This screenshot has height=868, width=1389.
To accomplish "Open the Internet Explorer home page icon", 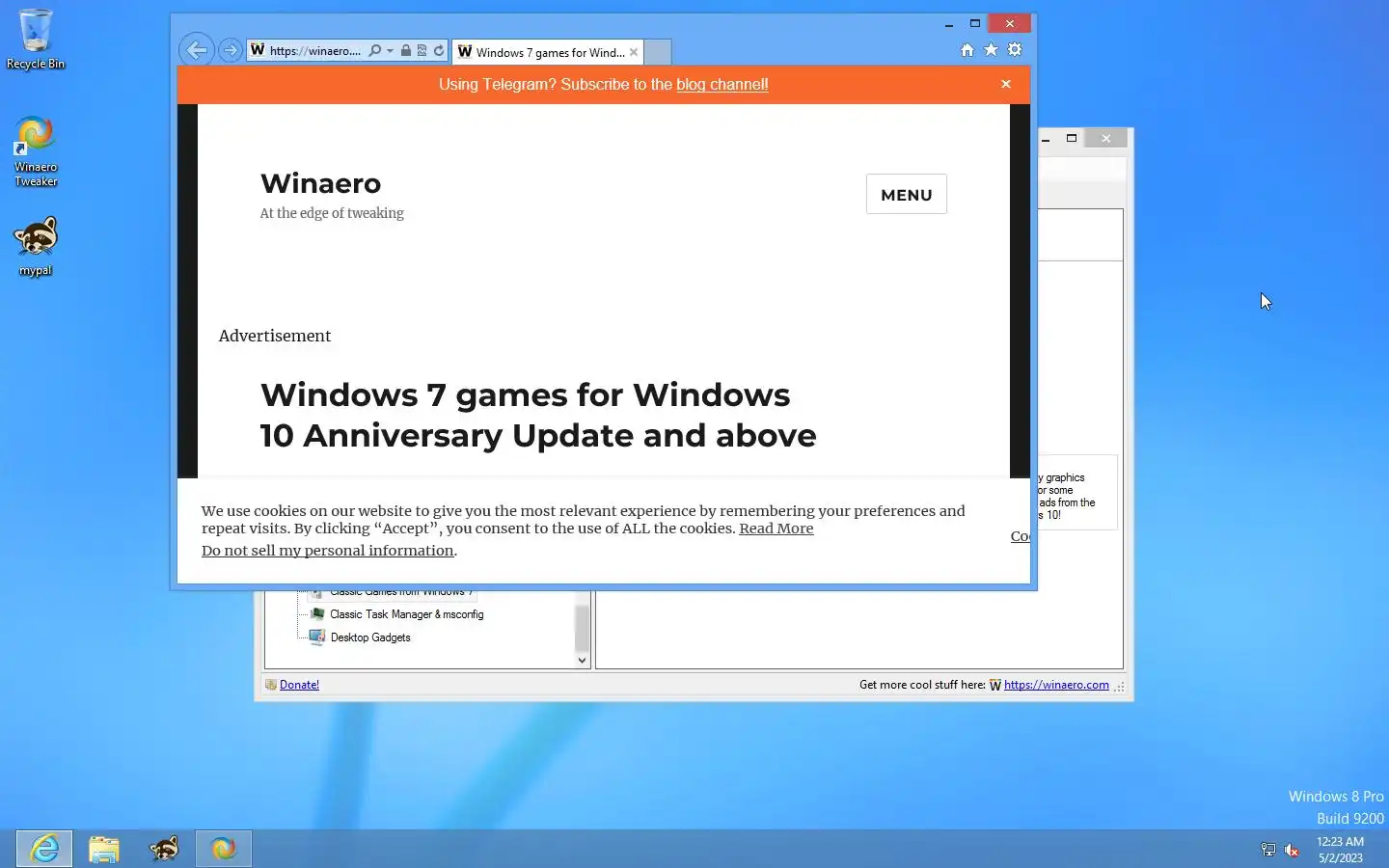I will (967, 50).
